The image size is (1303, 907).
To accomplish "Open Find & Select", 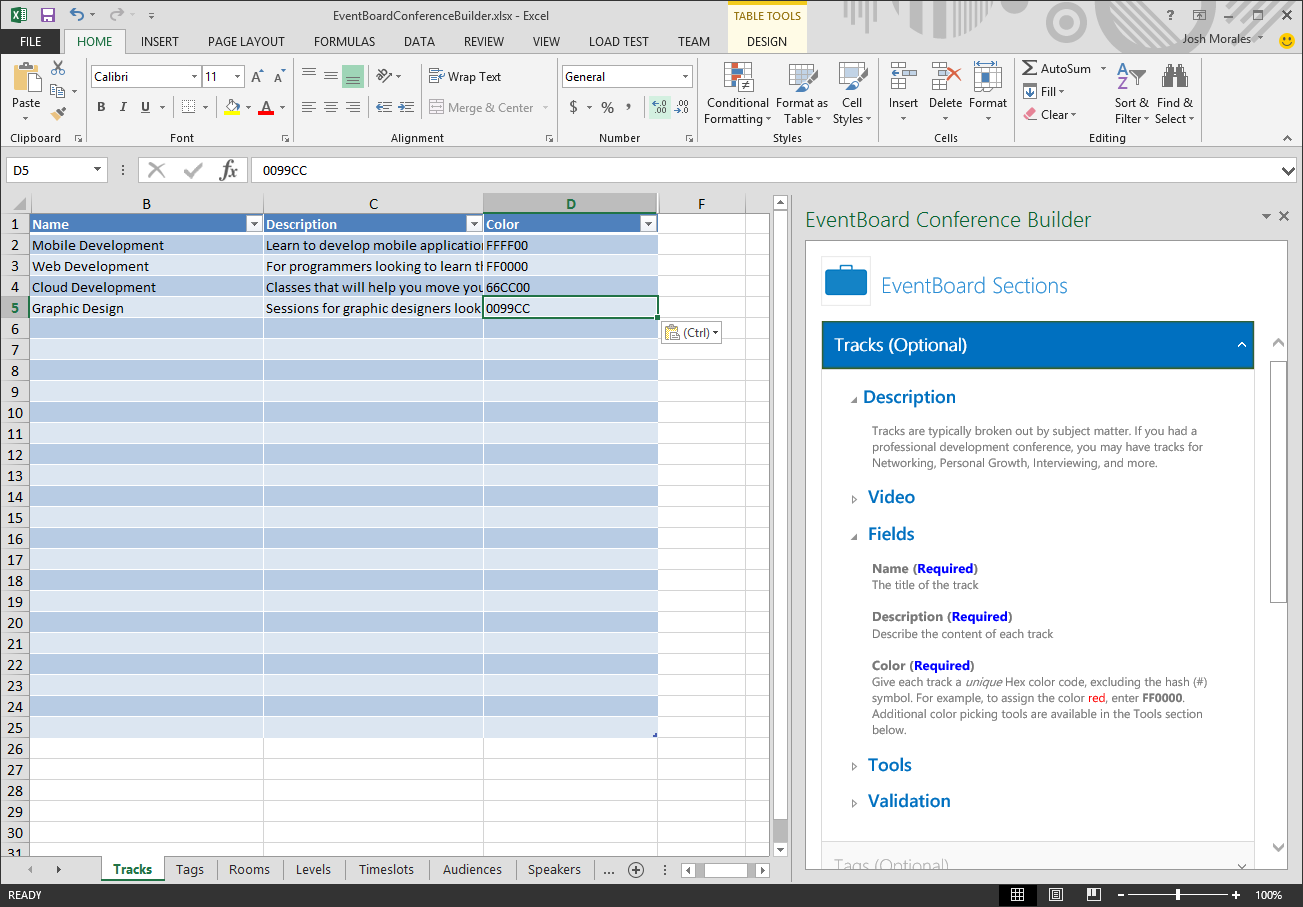I will 1175,92.
